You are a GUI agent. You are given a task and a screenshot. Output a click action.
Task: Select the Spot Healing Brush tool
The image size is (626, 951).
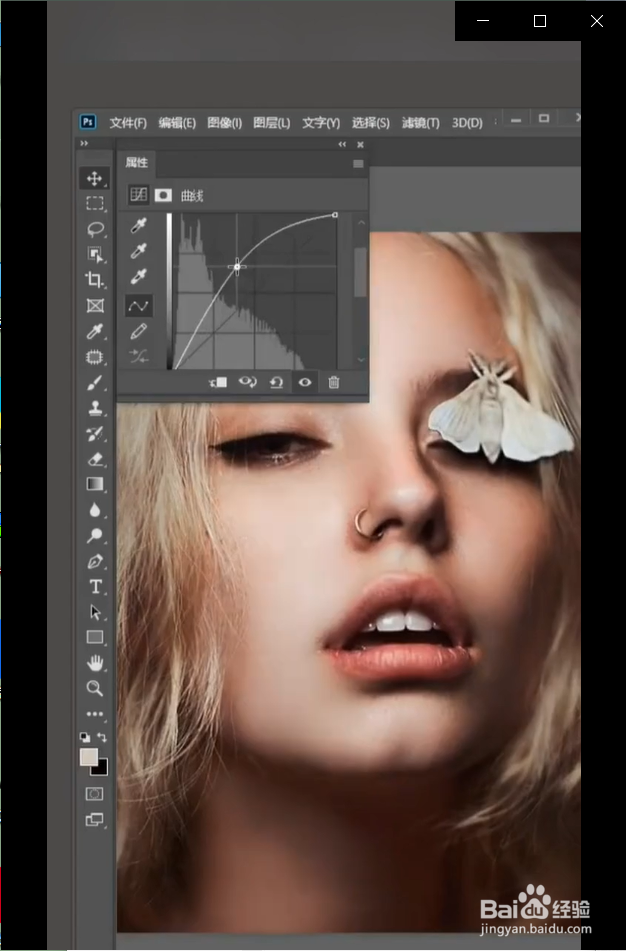(x=95, y=357)
